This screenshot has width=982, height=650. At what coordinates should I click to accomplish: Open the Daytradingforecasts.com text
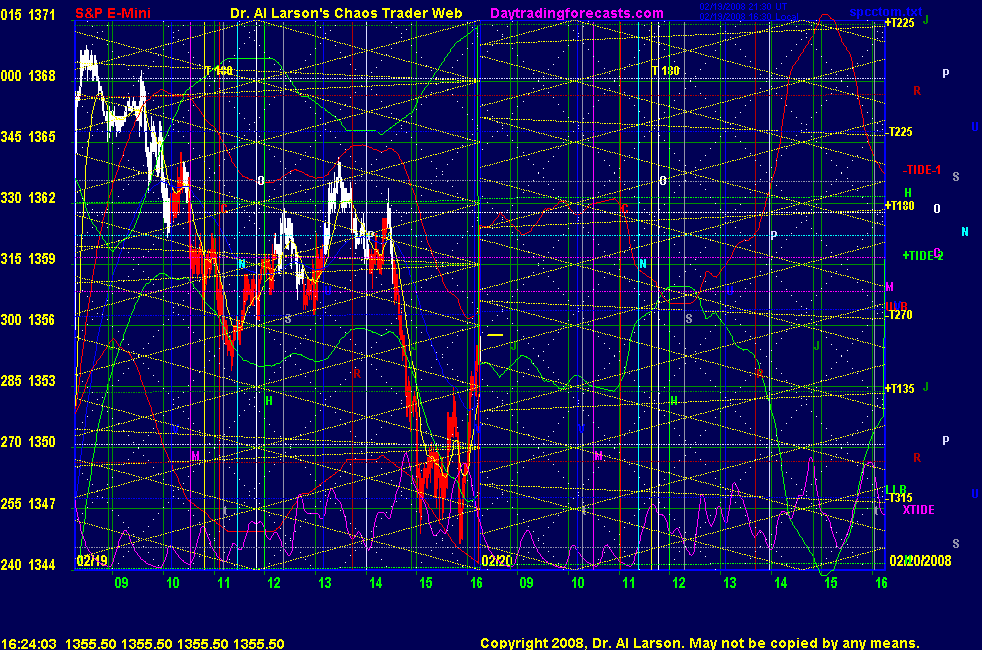click(577, 13)
